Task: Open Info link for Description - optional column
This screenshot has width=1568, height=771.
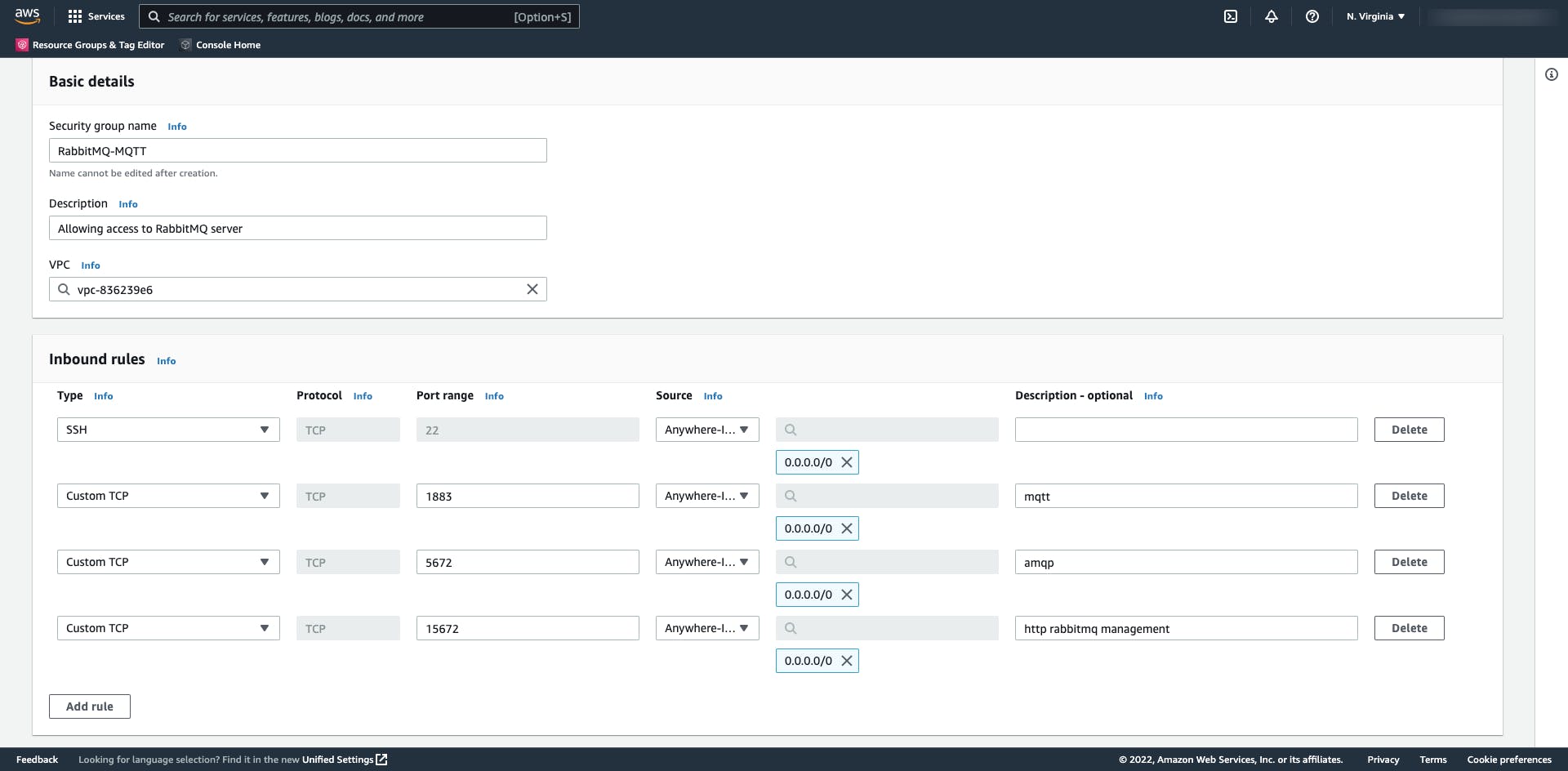Action: [1153, 396]
